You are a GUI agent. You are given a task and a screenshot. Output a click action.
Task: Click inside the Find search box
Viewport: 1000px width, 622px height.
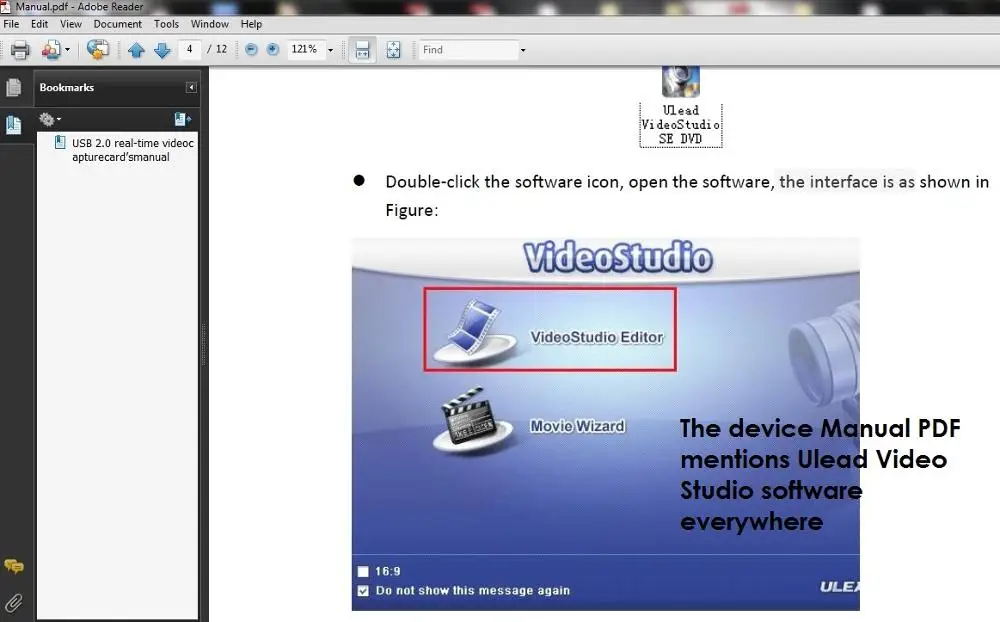[x=468, y=50]
